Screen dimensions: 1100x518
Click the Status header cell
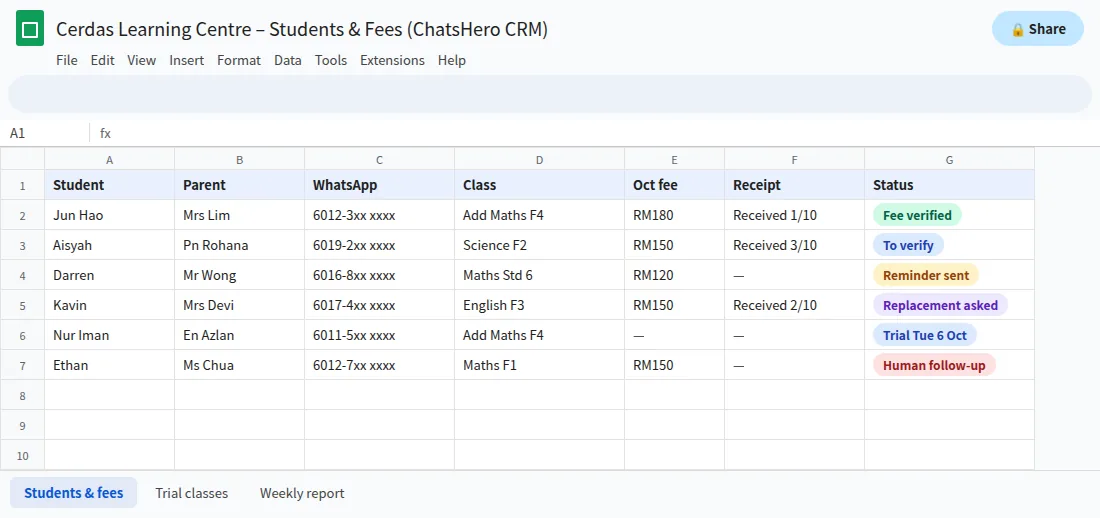click(949, 185)
